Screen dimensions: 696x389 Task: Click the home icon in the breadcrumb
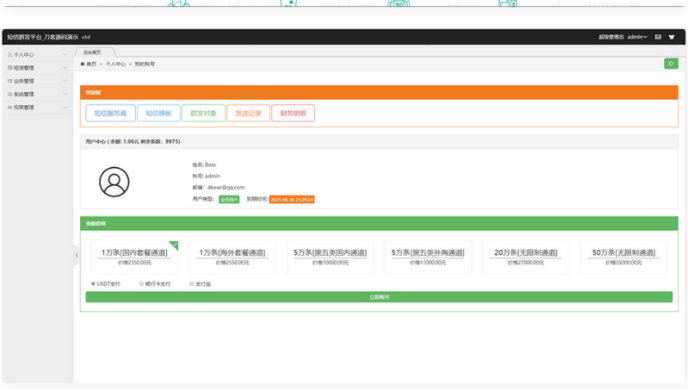[x=83, y=64]
